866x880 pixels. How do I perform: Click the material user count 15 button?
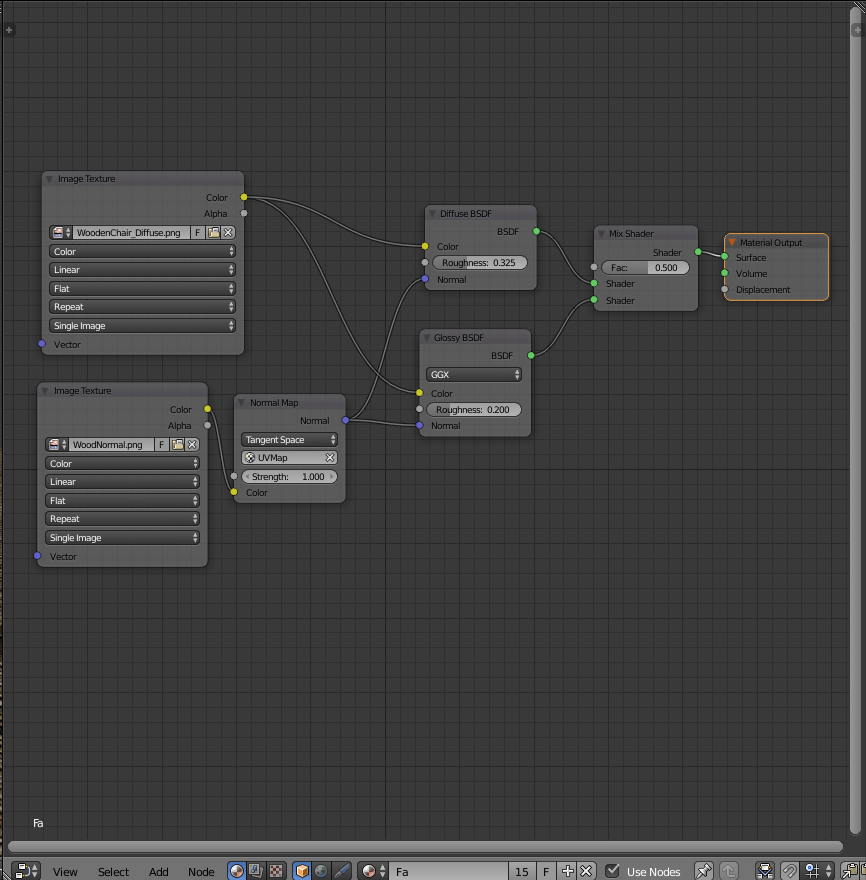(x=521, y=871)
